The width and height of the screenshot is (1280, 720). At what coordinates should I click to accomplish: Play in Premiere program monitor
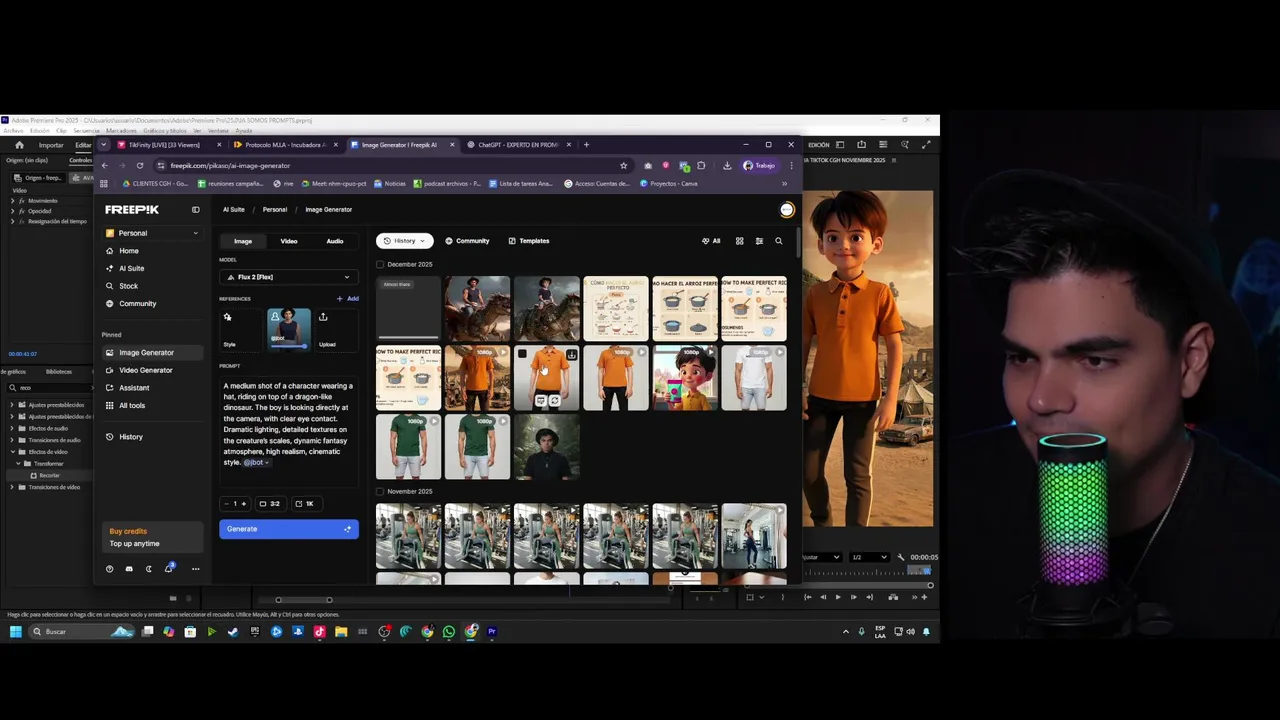pos(838,597)
